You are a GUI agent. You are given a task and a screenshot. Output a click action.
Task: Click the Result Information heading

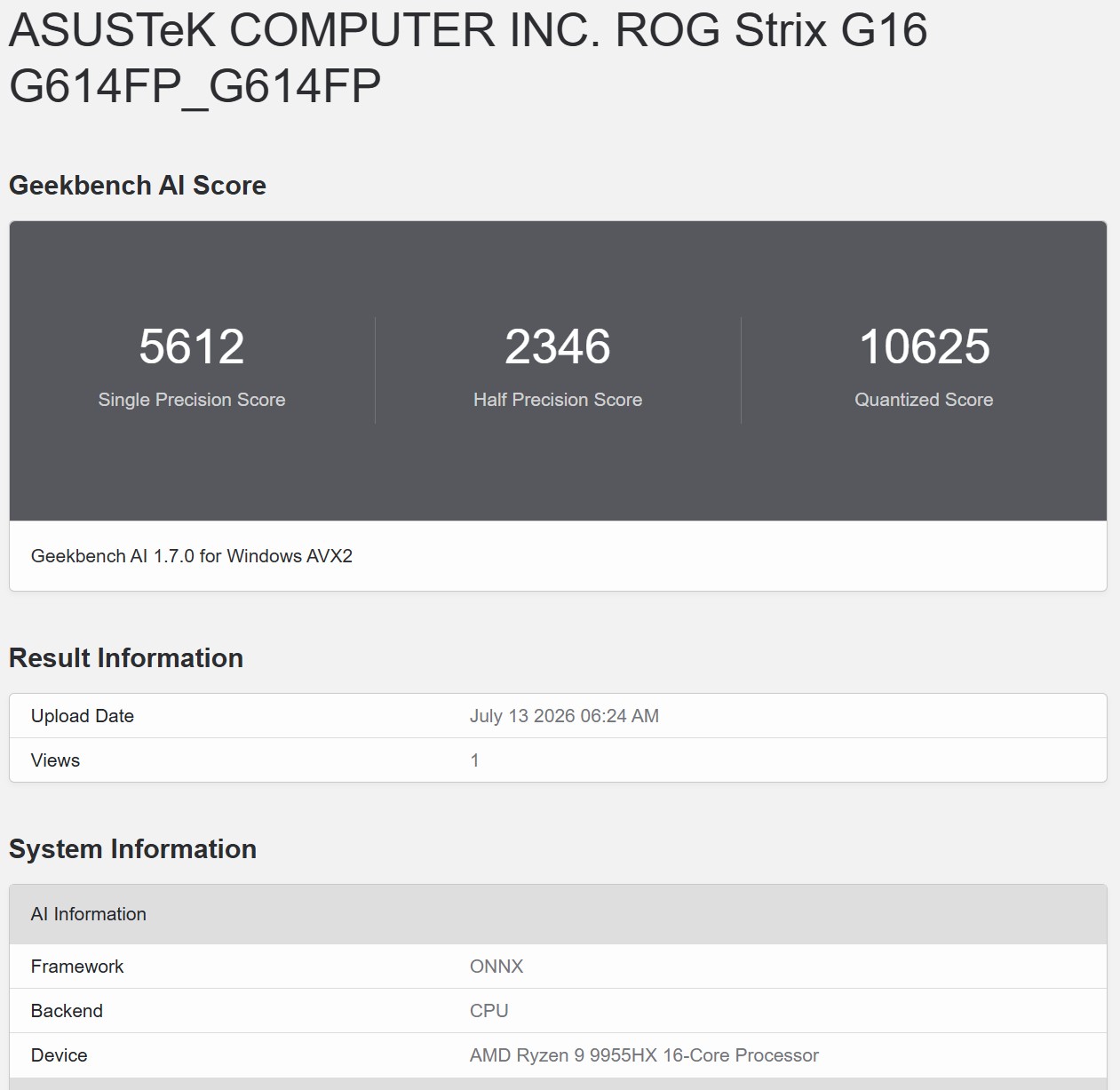click(126, 658)
